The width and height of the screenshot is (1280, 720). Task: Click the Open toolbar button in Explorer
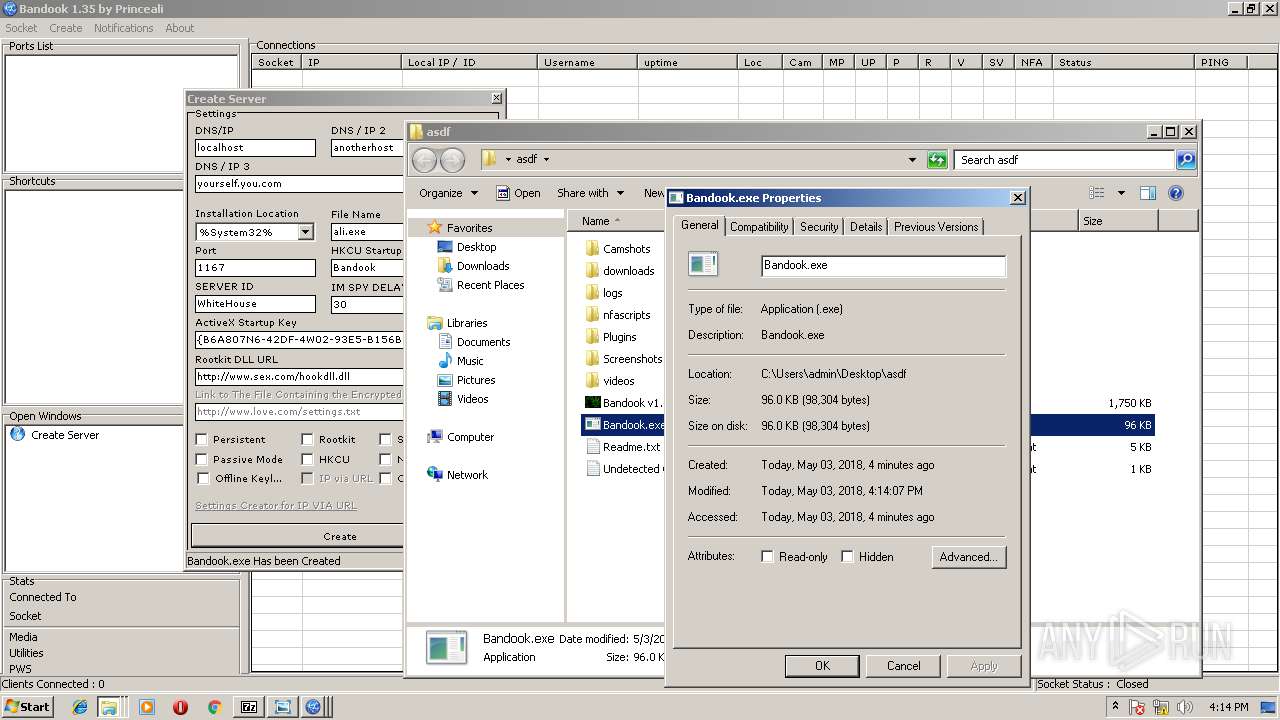(519, 193)
